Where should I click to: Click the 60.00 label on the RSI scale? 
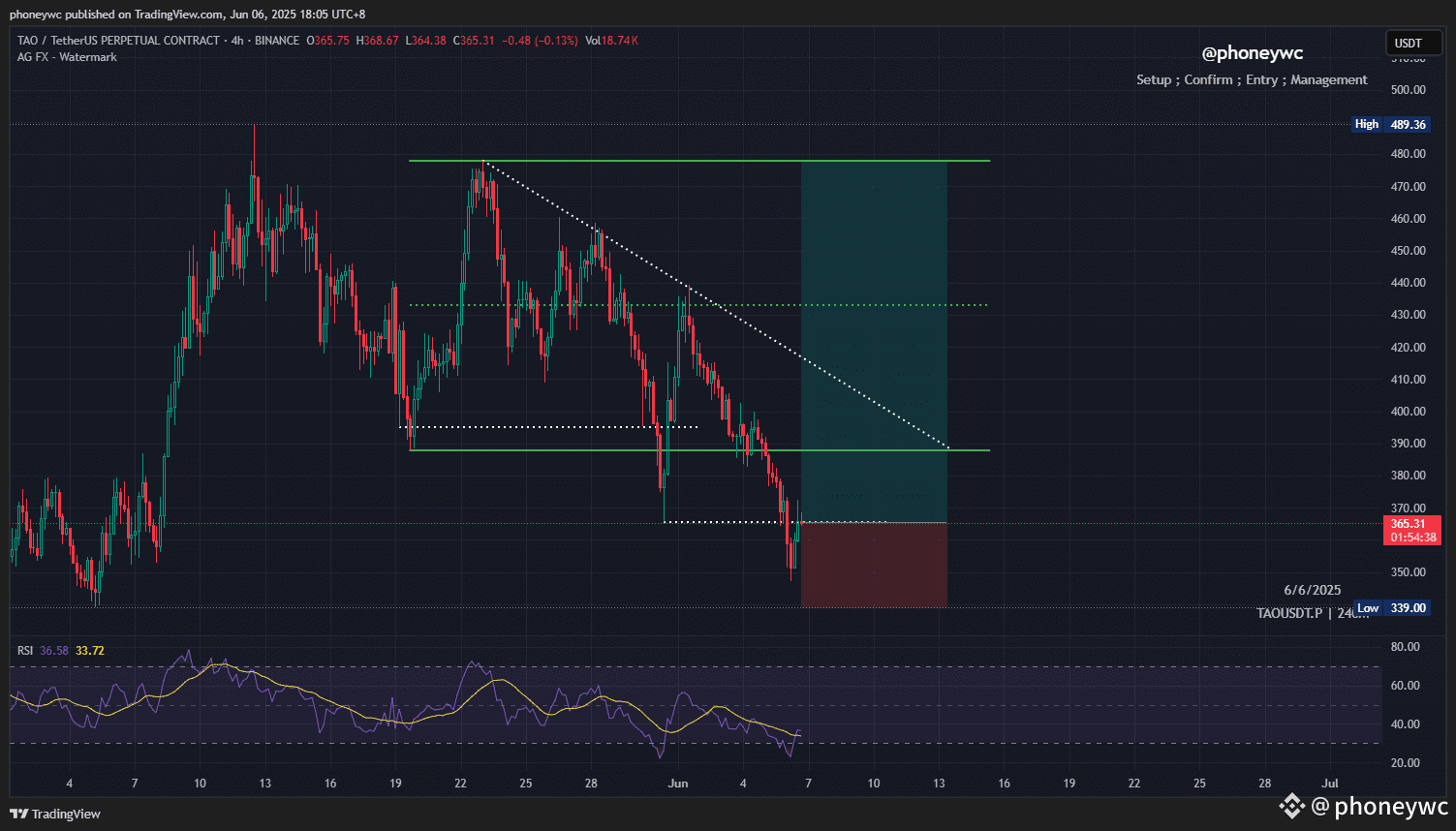coord(1406,686)
